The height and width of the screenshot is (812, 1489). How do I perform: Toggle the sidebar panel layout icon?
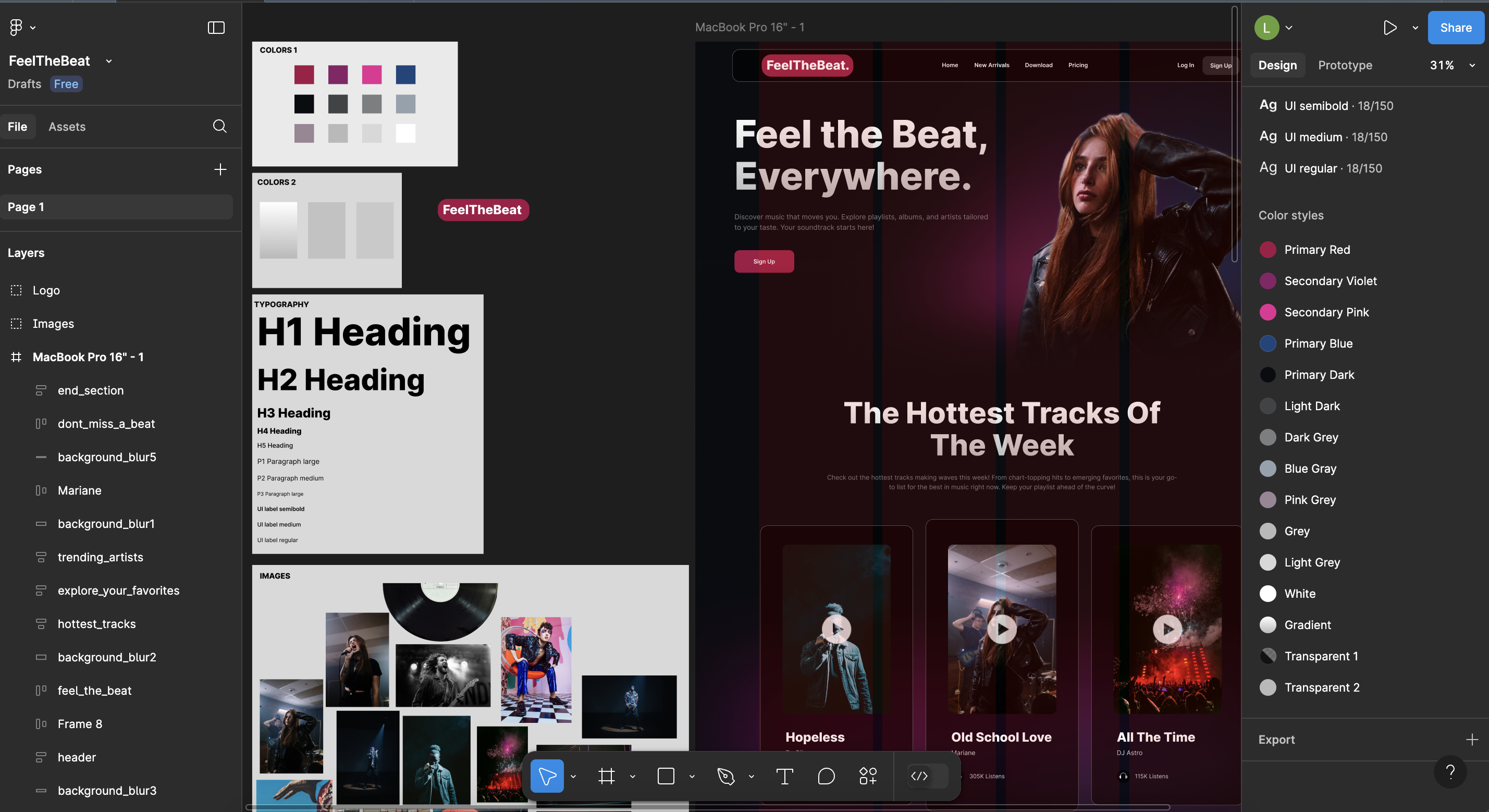(216, 27)
